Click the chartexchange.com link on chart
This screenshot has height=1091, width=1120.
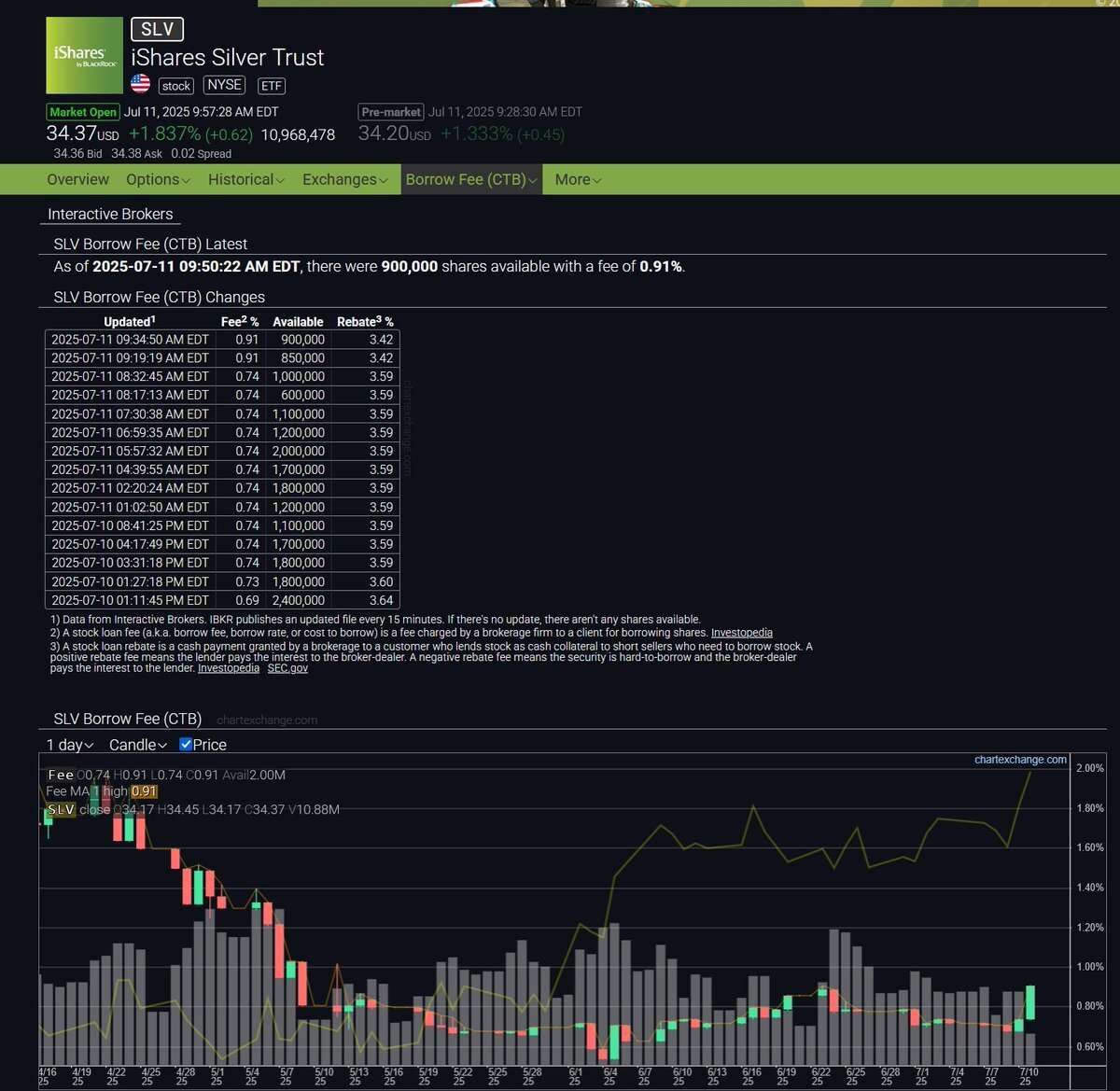[x=1020, y=760]
